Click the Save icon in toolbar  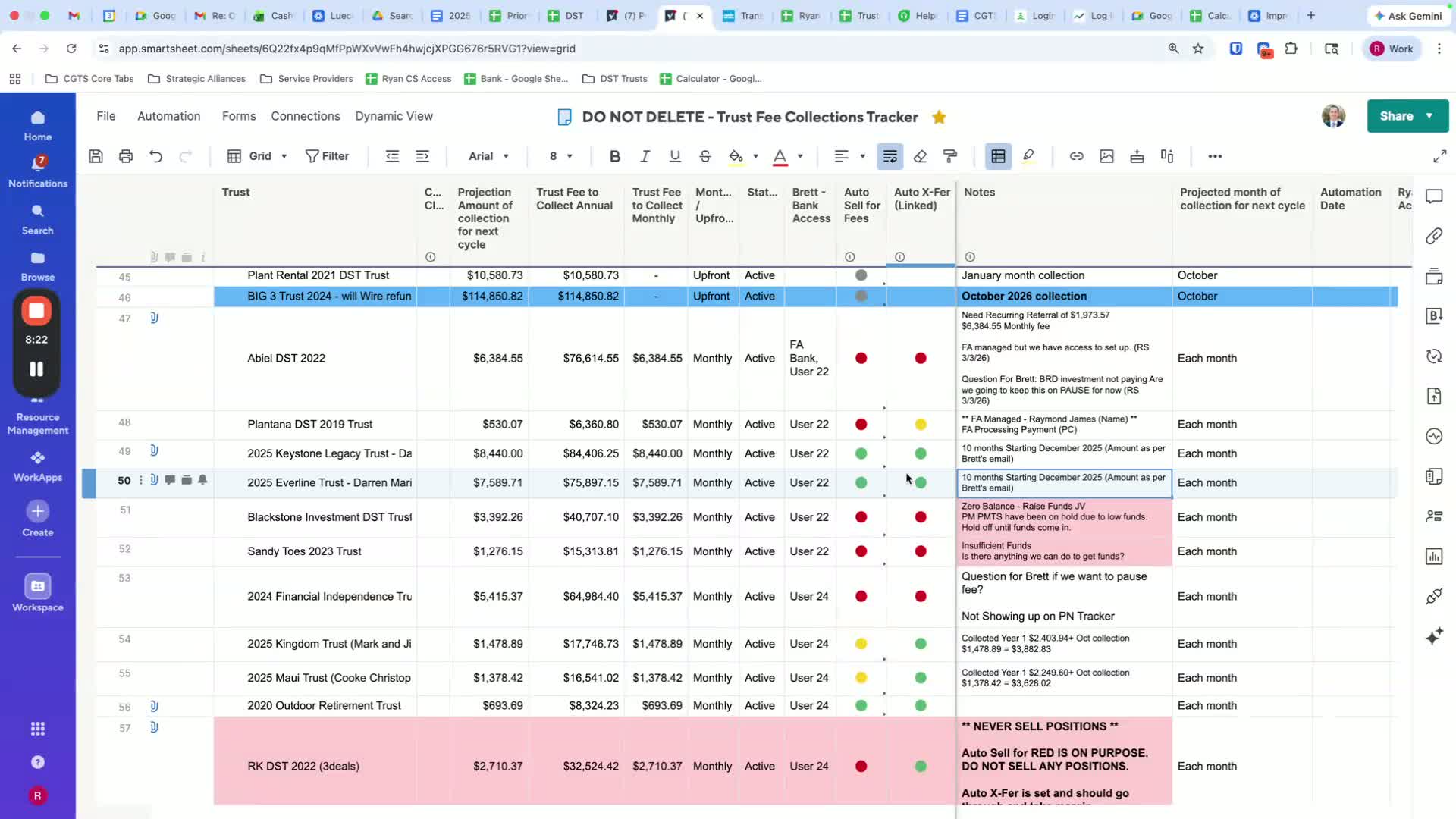pos(96,156)
